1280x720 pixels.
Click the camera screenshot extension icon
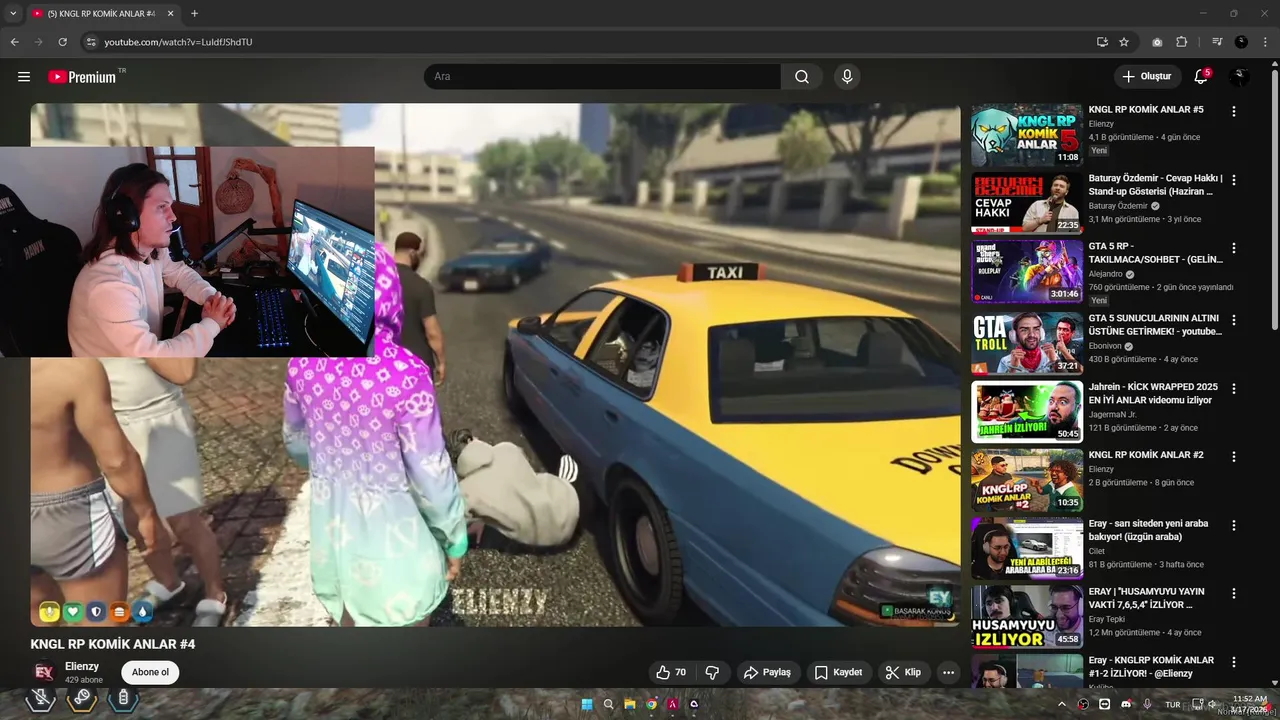point(1157,42)
